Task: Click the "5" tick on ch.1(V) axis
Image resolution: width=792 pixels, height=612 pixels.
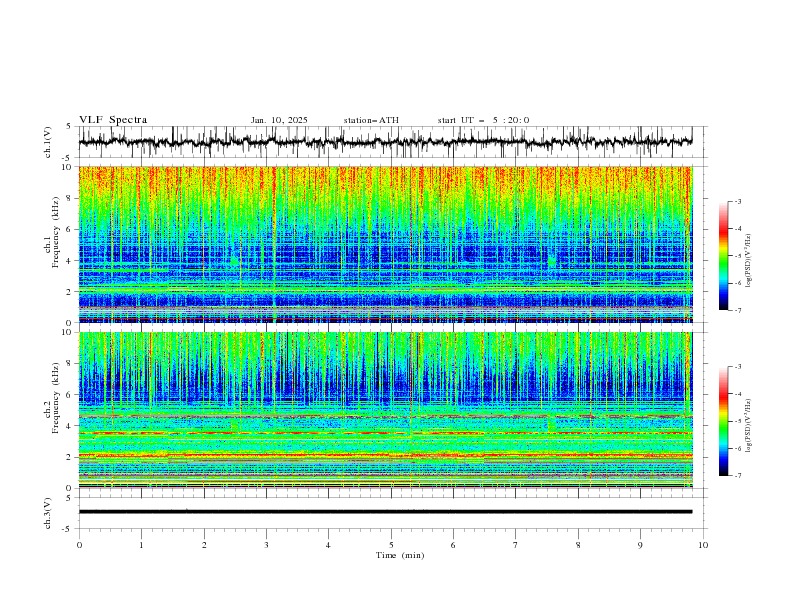Action: pos(68,126)
